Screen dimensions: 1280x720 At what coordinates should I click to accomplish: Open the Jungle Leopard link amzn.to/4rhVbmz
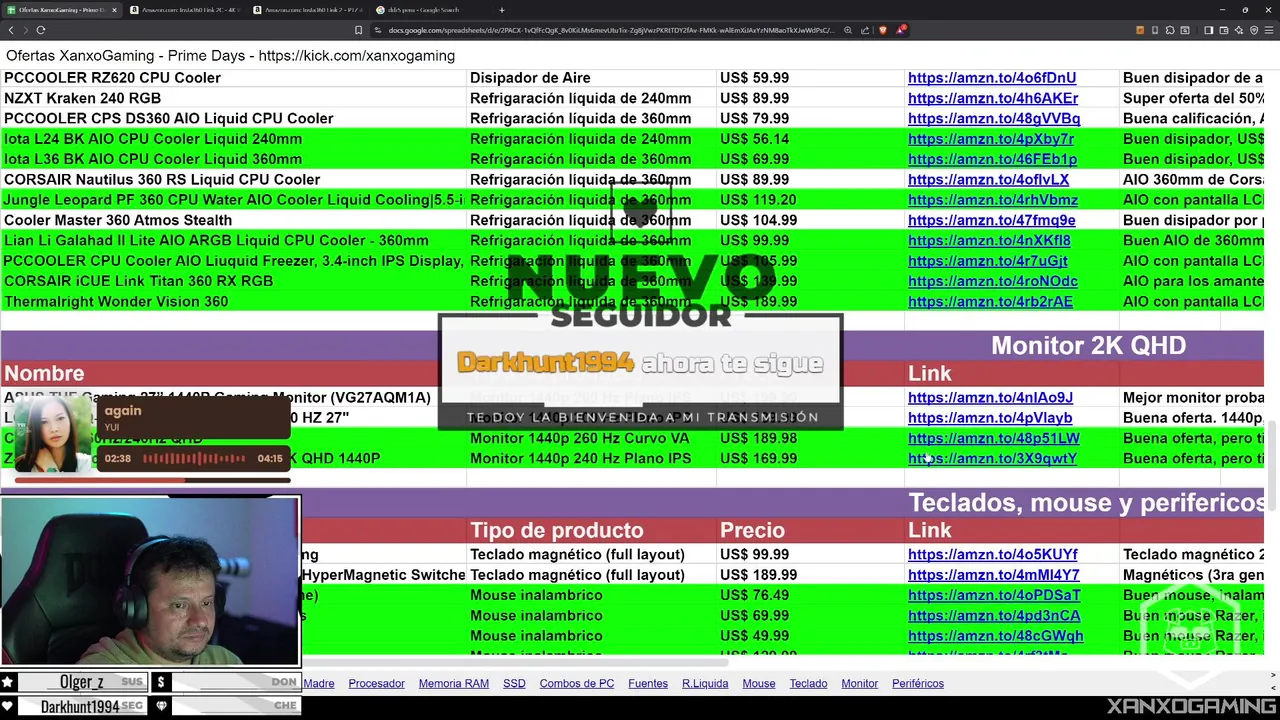pos(993,200)
